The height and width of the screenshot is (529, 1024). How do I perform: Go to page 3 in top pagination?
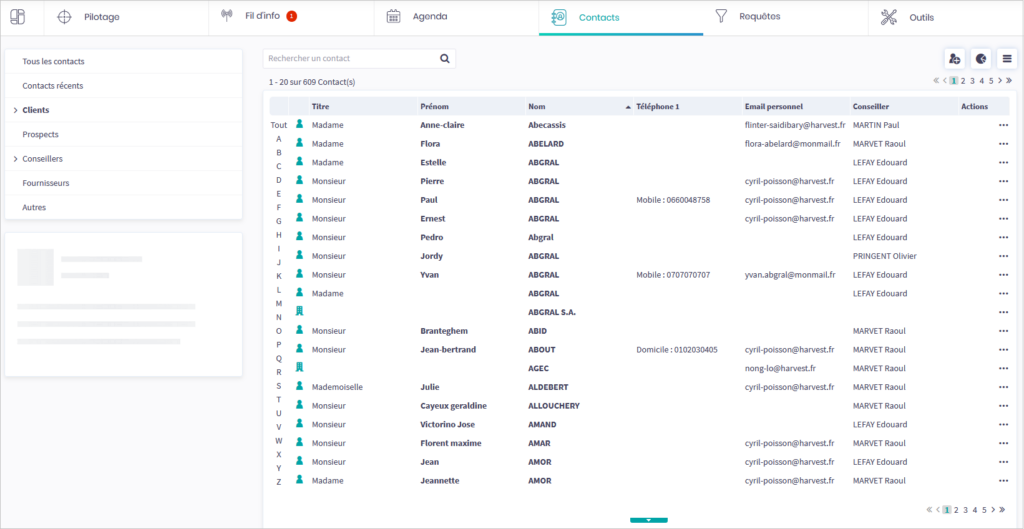[x=972, y=81]
